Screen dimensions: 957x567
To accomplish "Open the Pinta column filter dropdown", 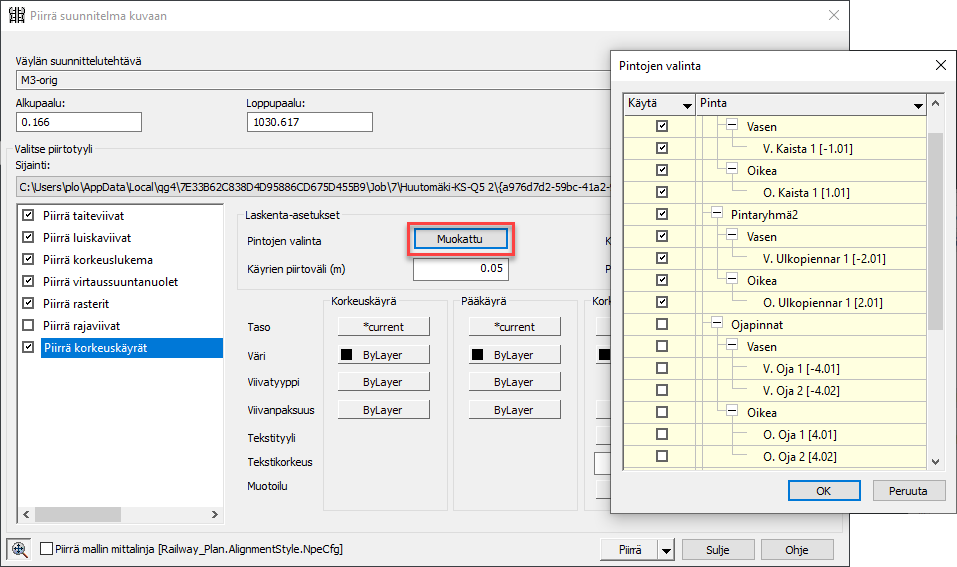I will 918,106.
